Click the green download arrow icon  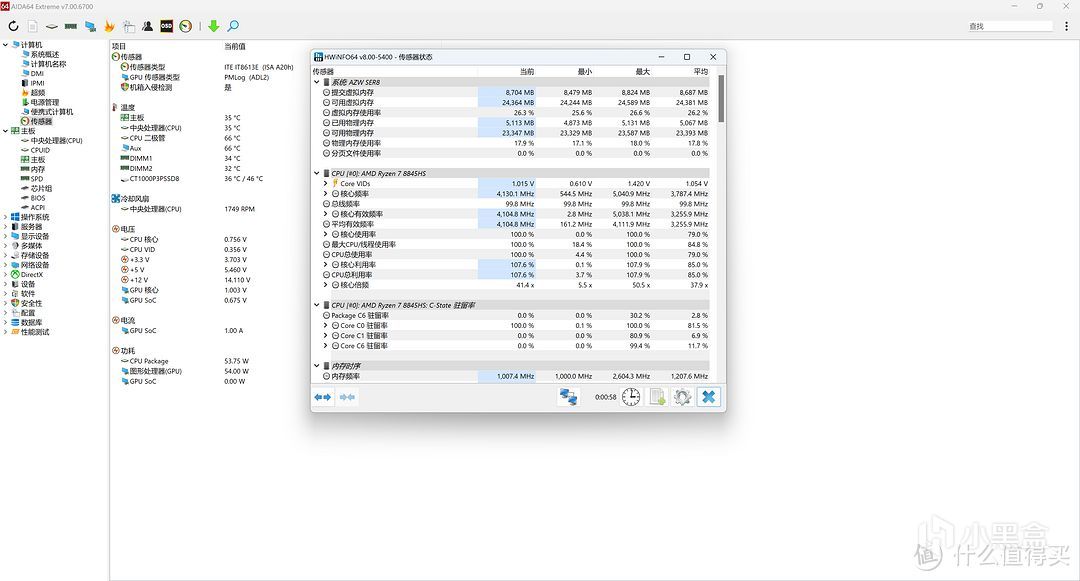click(x=214, y=26)
